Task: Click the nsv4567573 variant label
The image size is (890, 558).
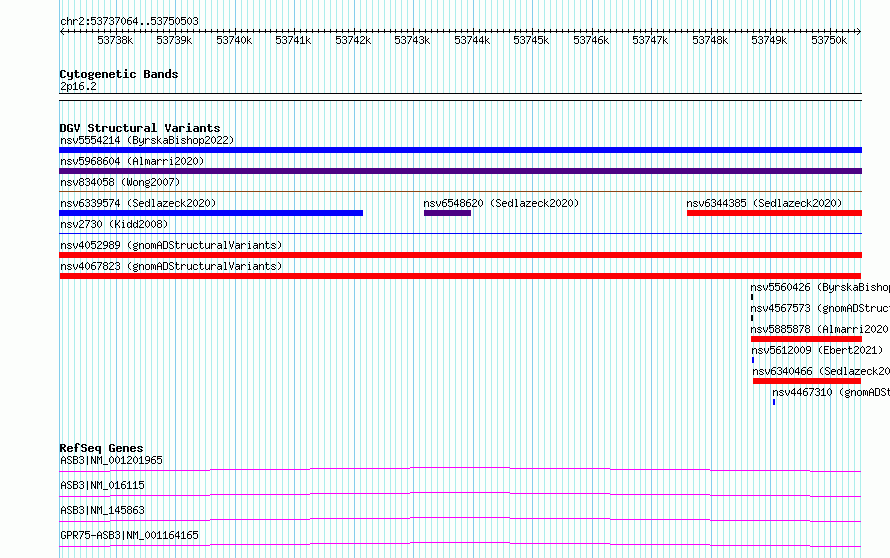Action: click(820, 308)
